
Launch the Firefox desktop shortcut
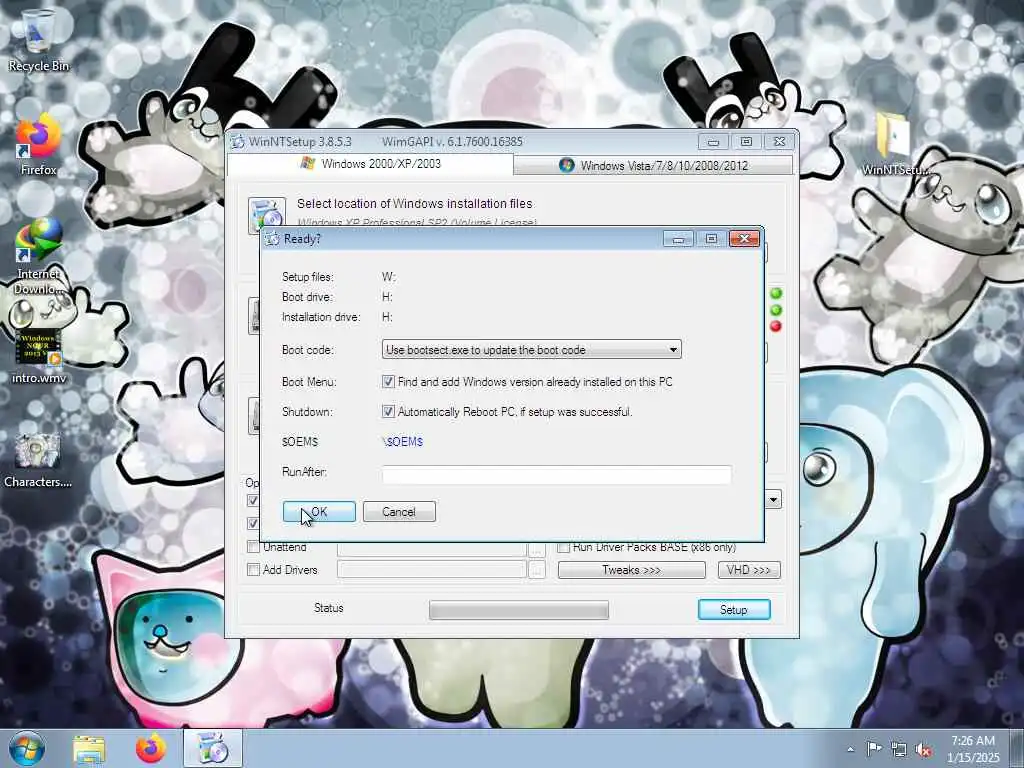pyautogui.click(x=38, y=145)
